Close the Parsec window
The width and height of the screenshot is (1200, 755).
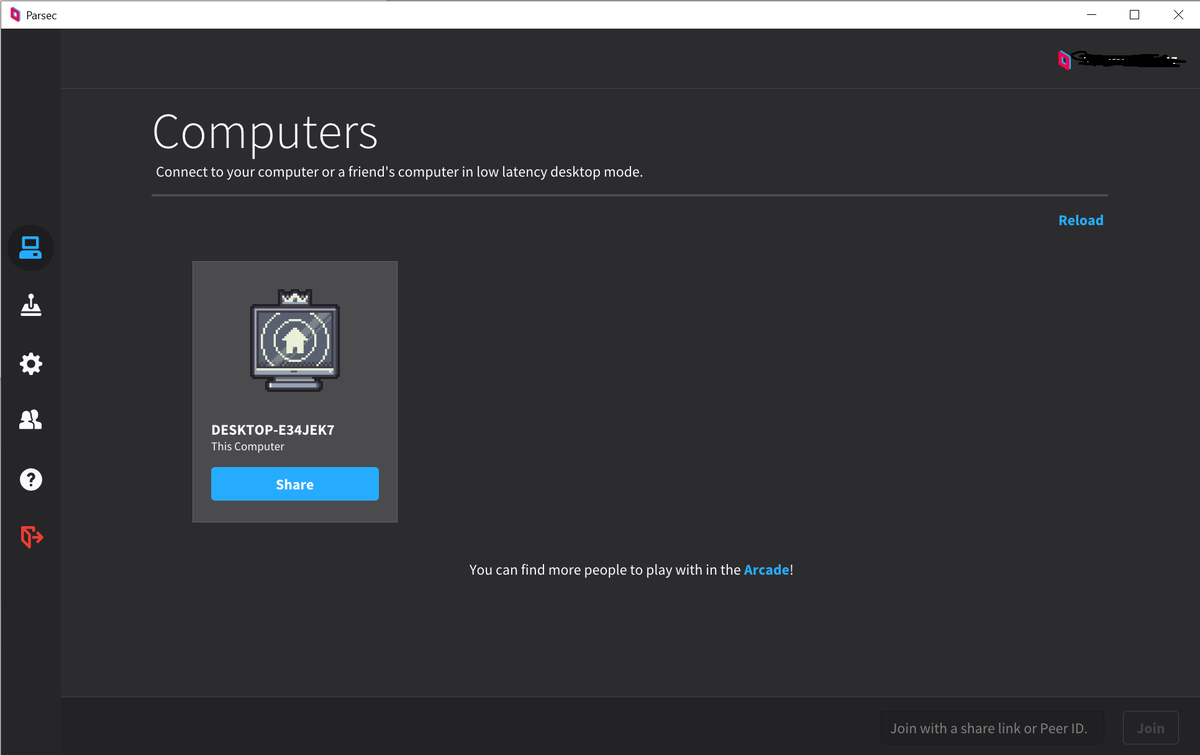click(1178, 14)
